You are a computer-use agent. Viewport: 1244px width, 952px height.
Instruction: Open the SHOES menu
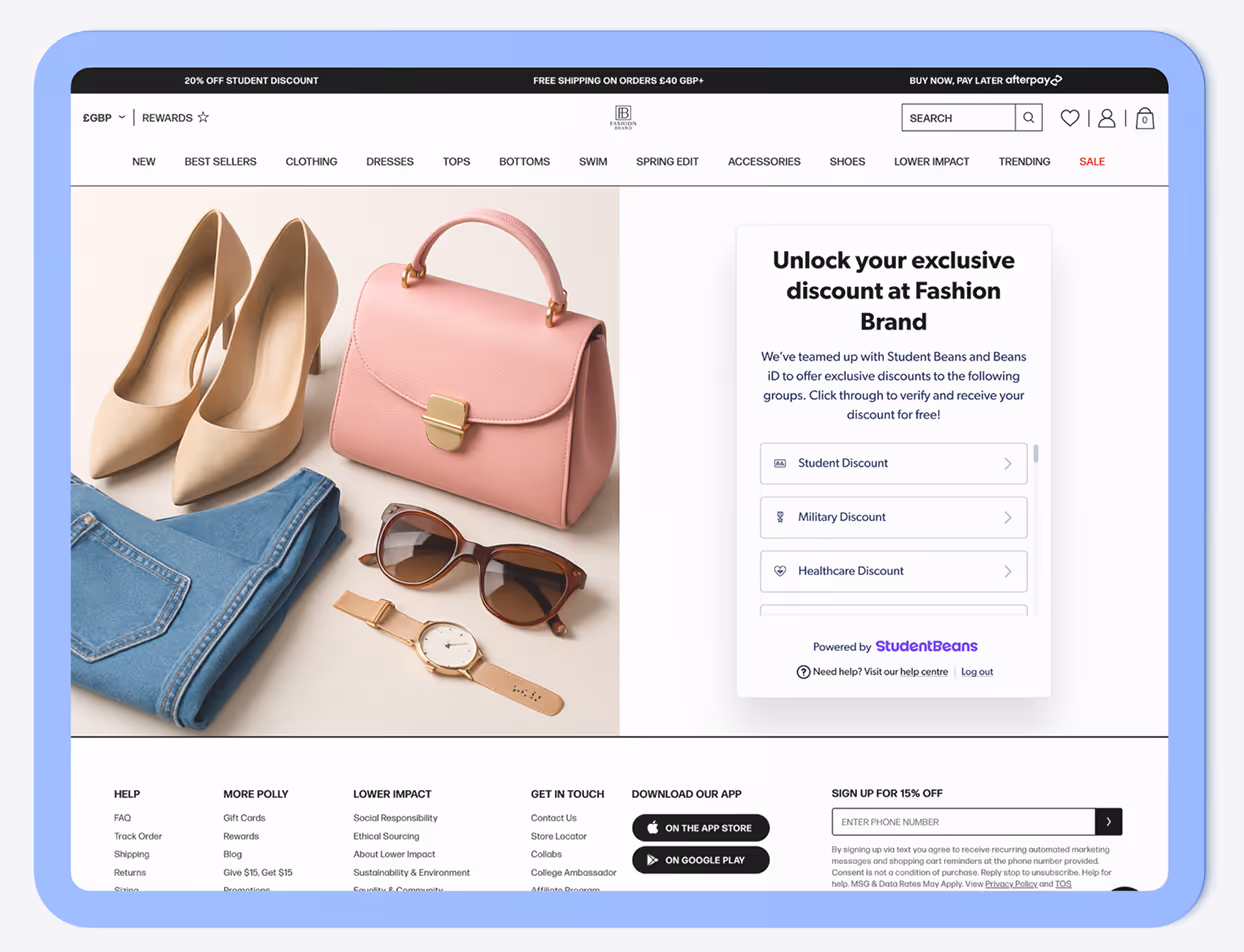(x=847, y=161)
